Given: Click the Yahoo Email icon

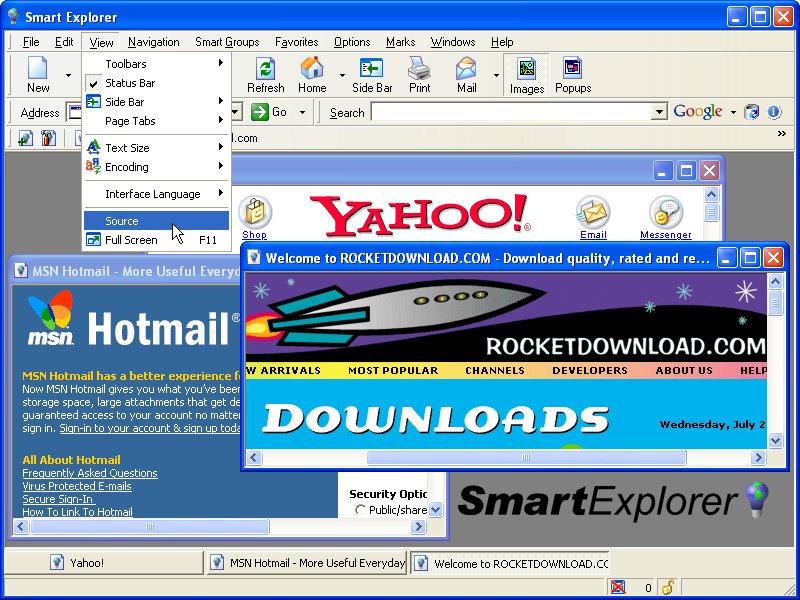Looking at the screenshot, I should 593,213.
